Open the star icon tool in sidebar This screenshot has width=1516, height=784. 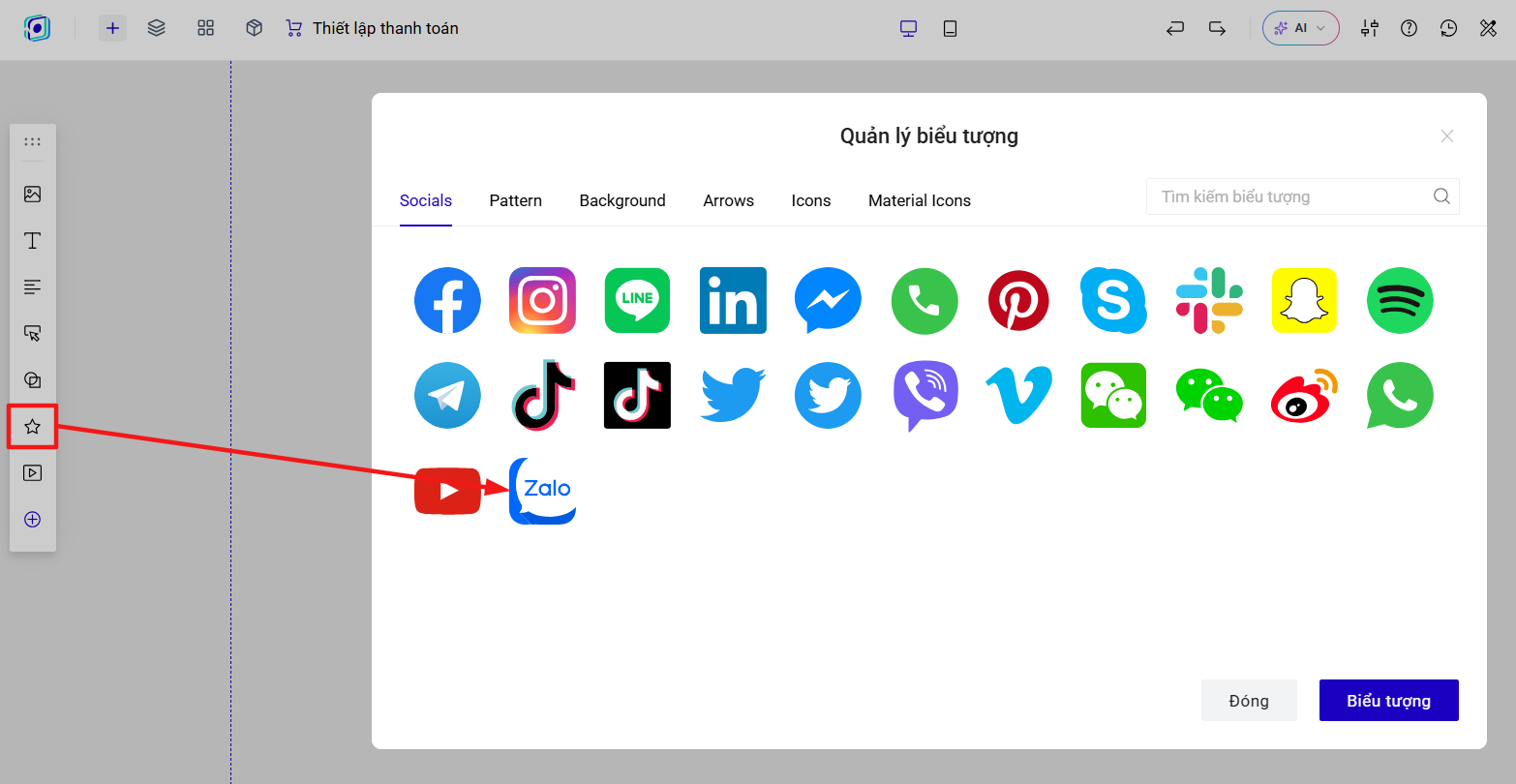pos(33,427)
